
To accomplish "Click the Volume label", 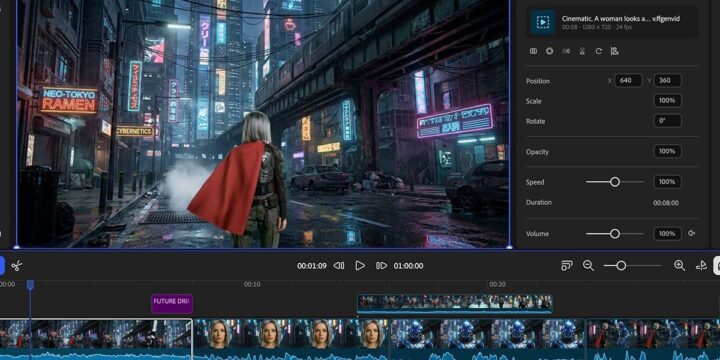I will [537, 234].
